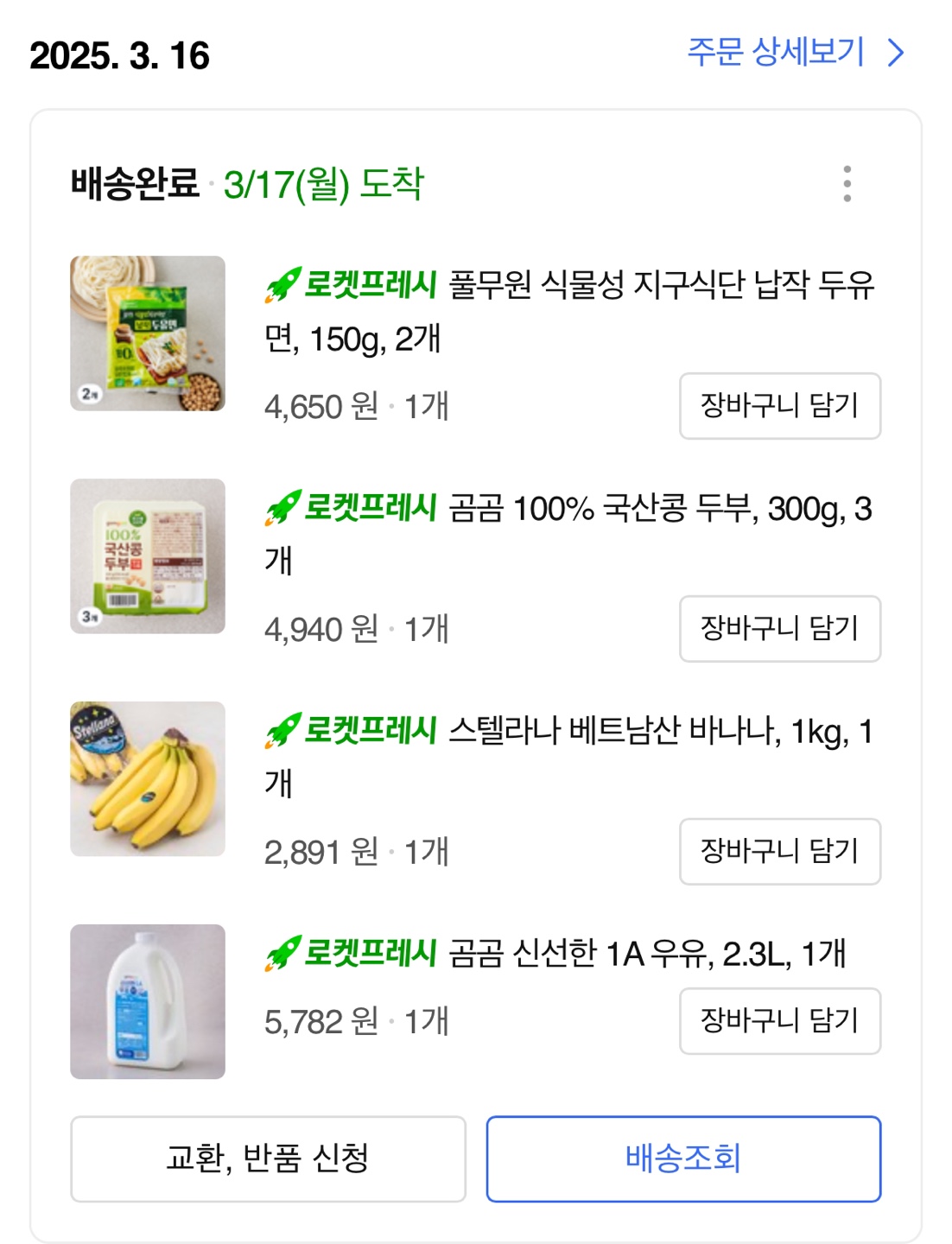Add 스텔라나 바나나 to cart
Image resolution: width=952 pixels, height=1244 pixels.
click(x=779, y=852)
